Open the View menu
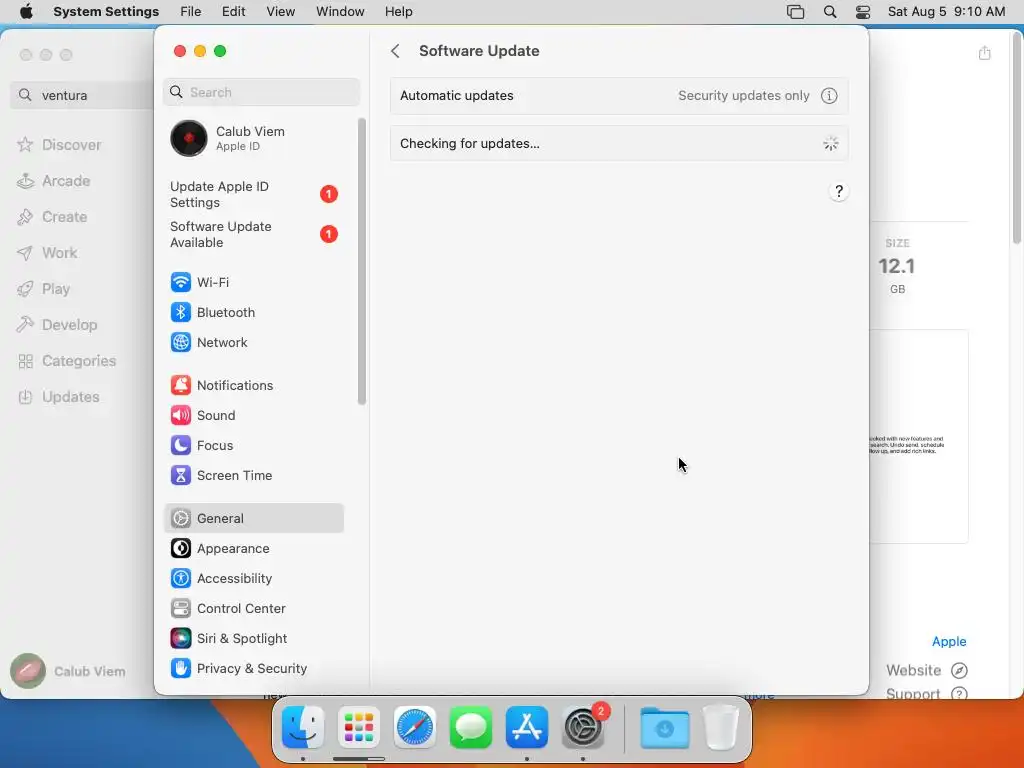Screen dimensions: 1024x768 [280, 12]
